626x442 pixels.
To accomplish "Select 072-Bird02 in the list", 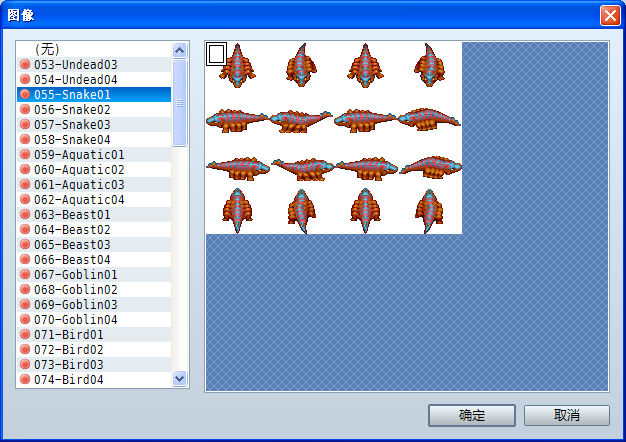I will tap(94, 349).
